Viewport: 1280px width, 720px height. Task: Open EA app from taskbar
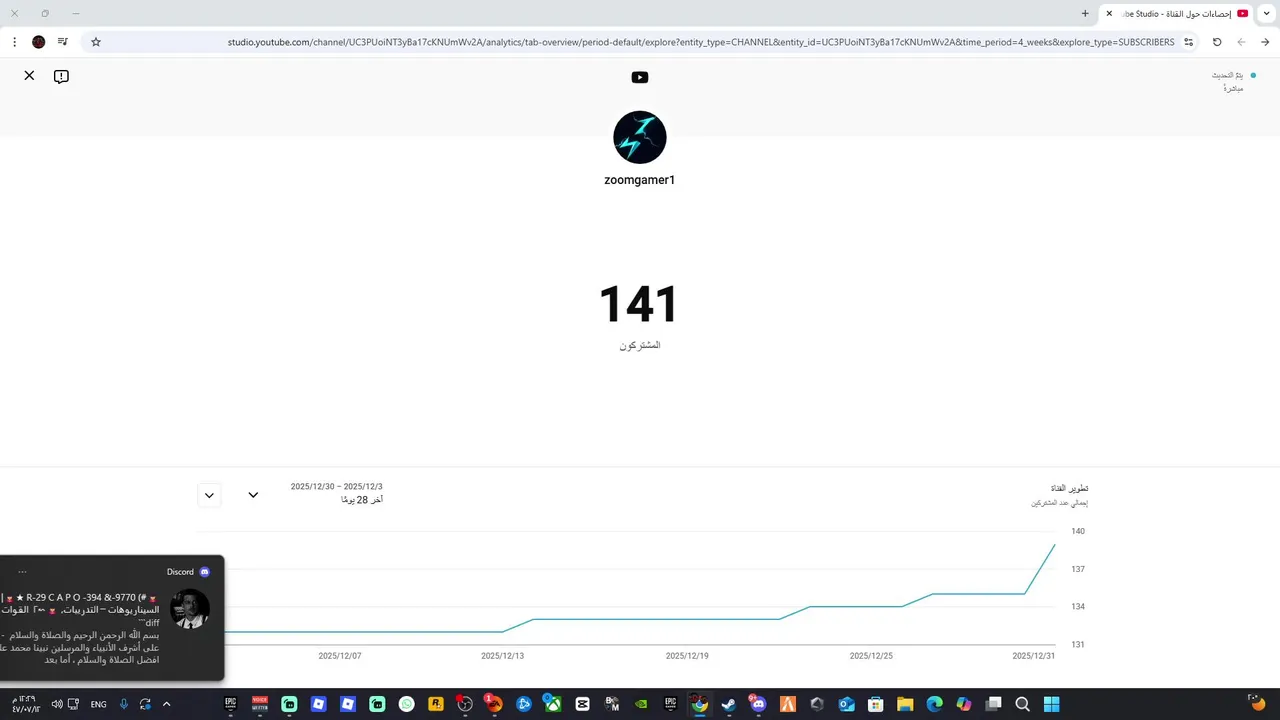[494, 704]
